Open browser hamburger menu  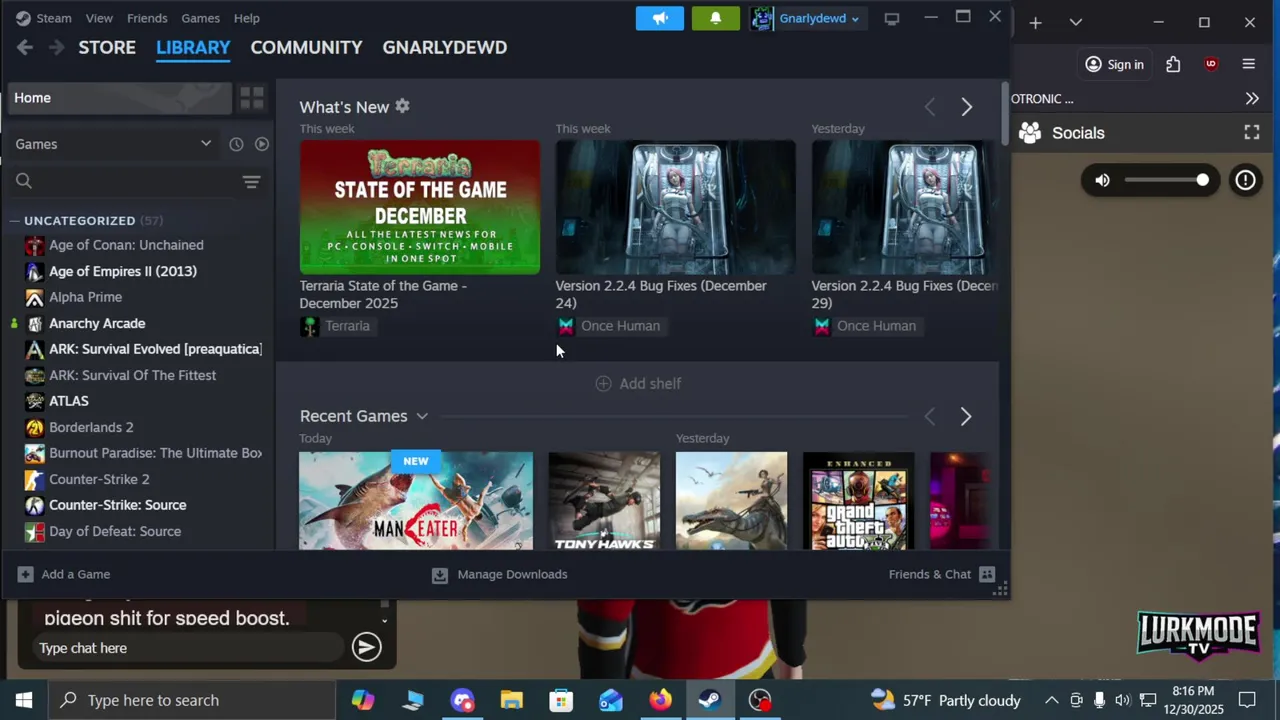click(1248, 64)
